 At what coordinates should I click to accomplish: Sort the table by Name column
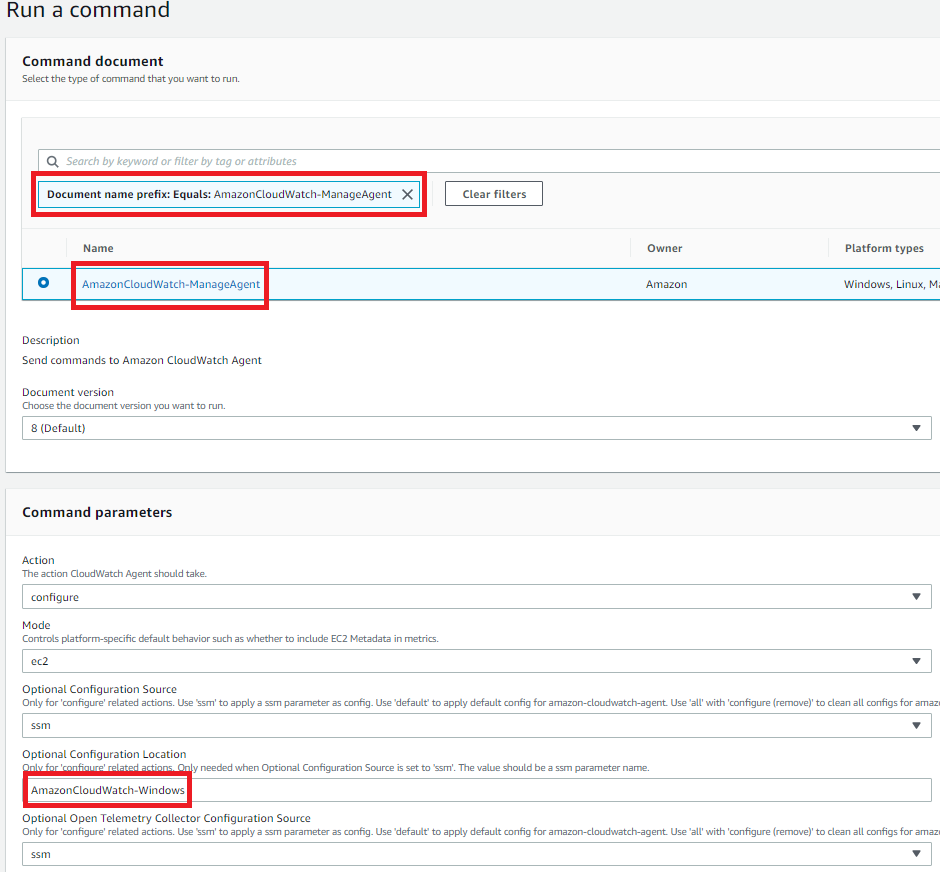coord(95,248)
